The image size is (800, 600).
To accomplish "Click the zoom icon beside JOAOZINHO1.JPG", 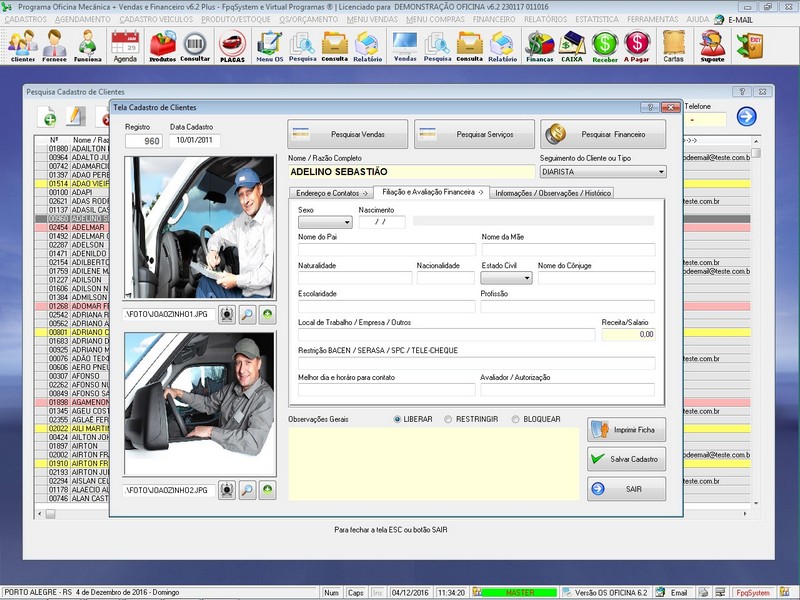I will point(247,315).
